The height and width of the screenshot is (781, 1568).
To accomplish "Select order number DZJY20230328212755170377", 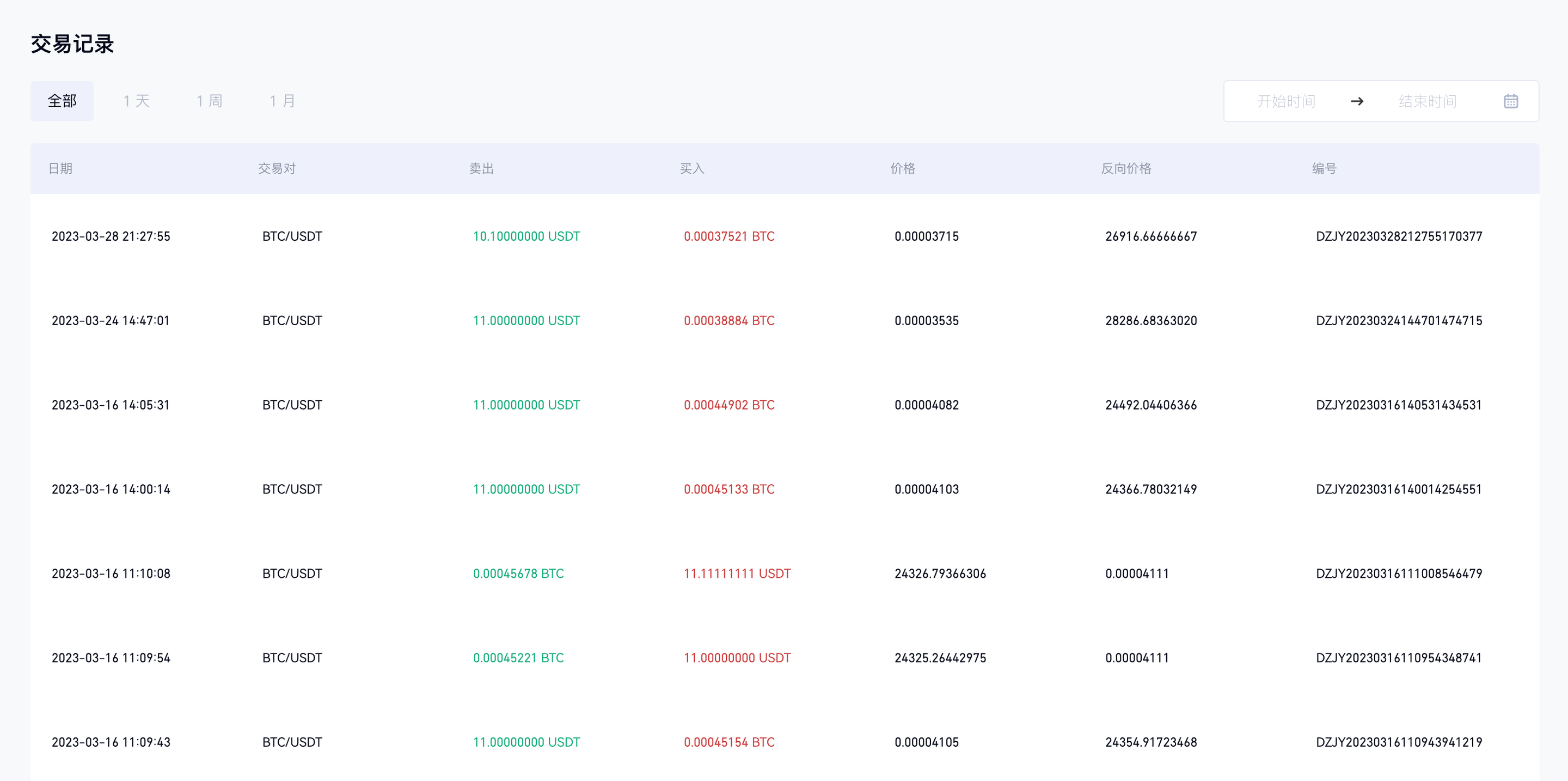I will 1398,236.
